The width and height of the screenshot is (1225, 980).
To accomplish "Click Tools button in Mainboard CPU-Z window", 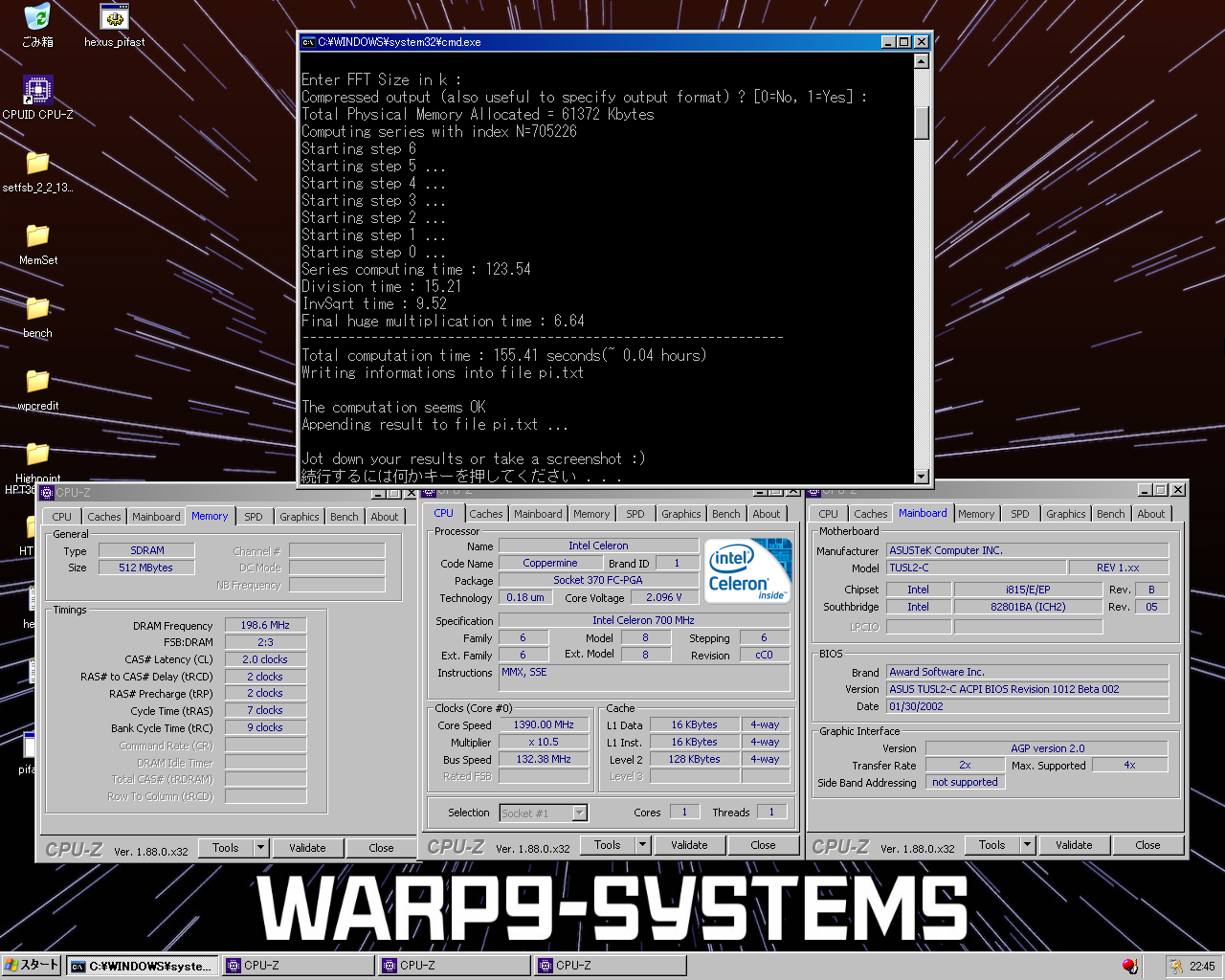I will 992,845.
